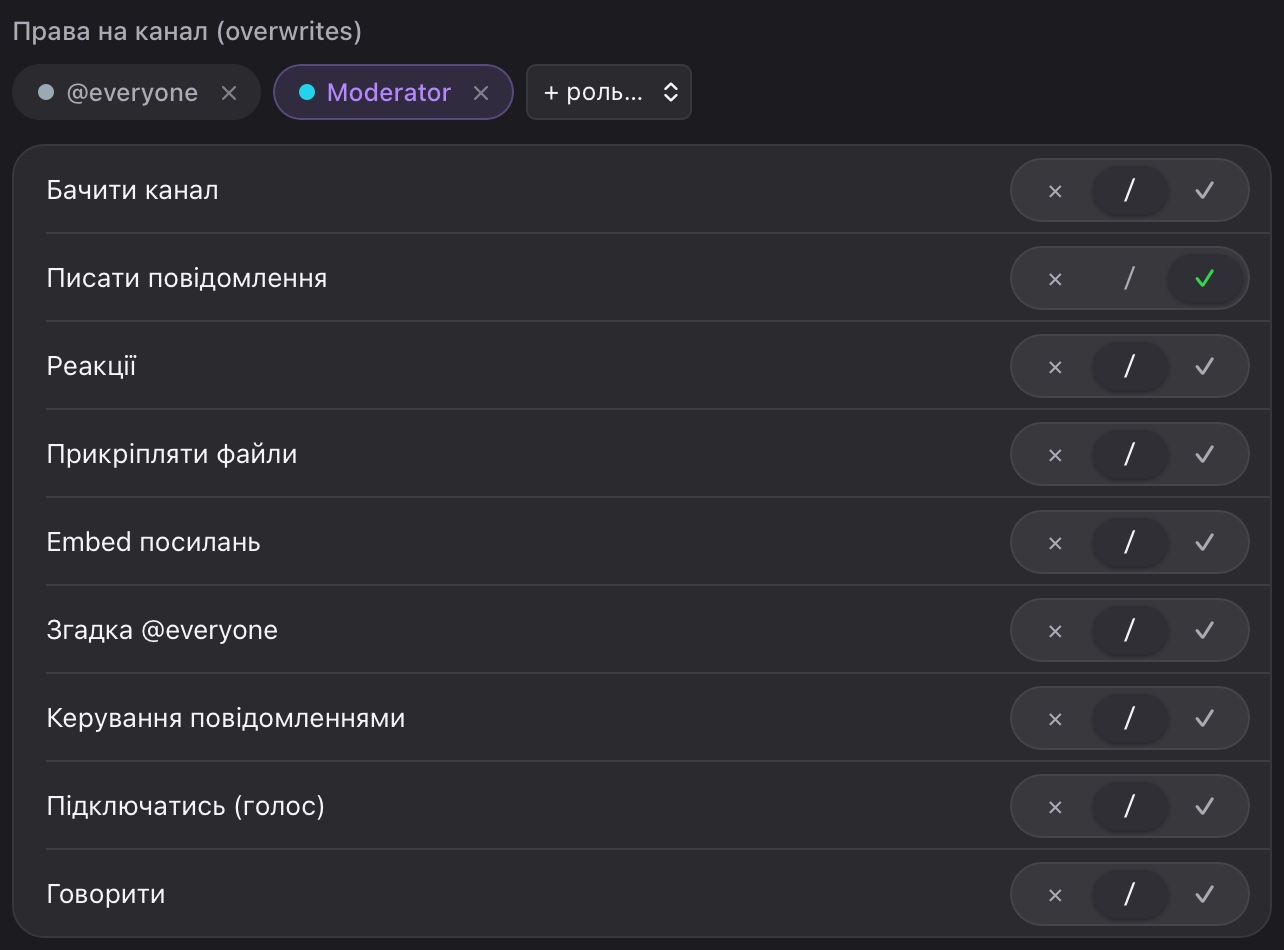Screen dimensions: 1284x950
Task: Allow "Реакції" using the checkmark icon
Action: [x=1205, y=366]
